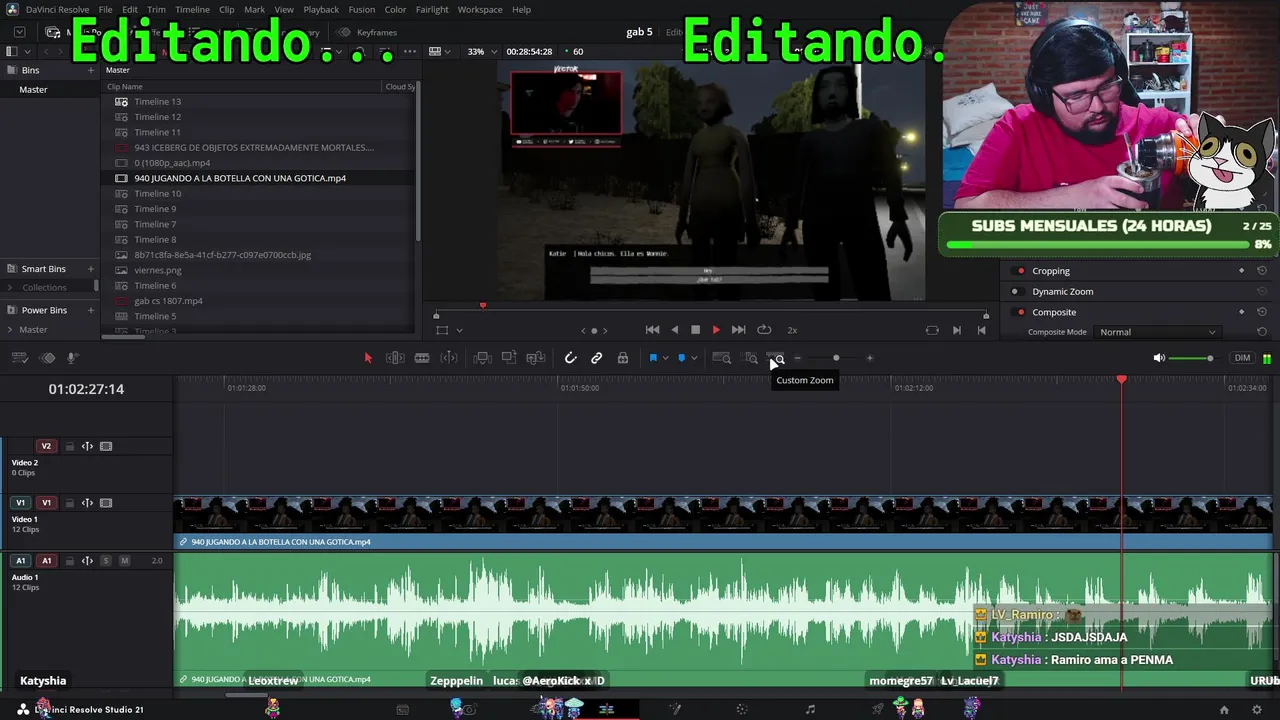Open the marker color dropdown arrow
This screenshot has height=720, width=1280.
pyautogui.click(x=694, y=358)
